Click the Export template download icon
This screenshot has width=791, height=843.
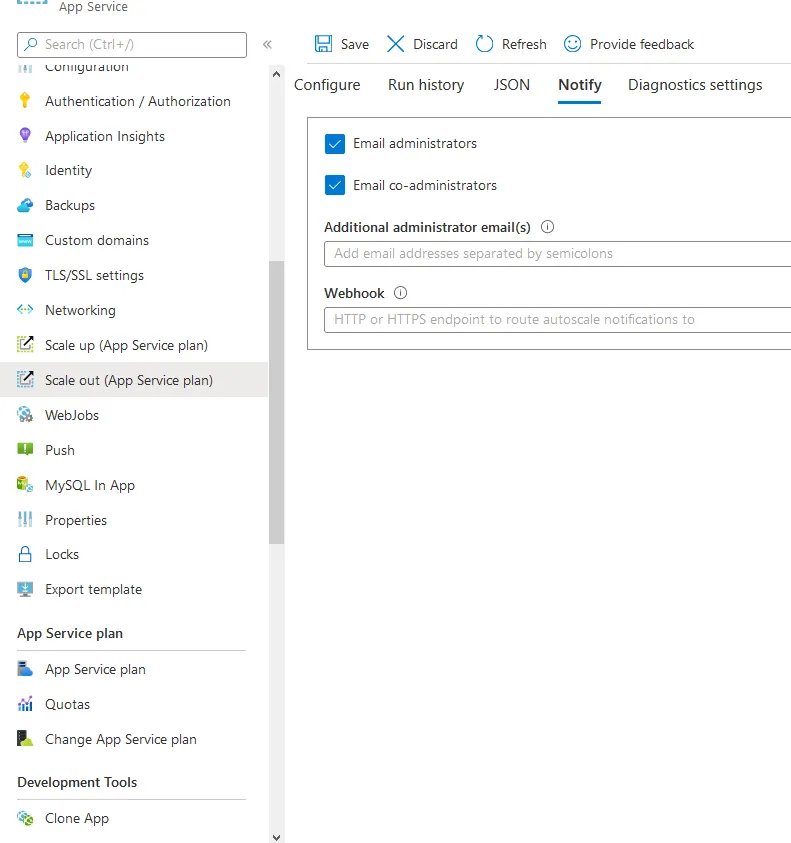pyautogui.click(x=25, y=589)
